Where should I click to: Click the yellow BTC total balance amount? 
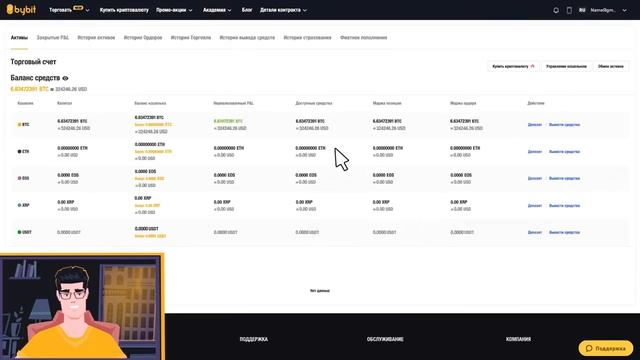click(x=29, y=89)
